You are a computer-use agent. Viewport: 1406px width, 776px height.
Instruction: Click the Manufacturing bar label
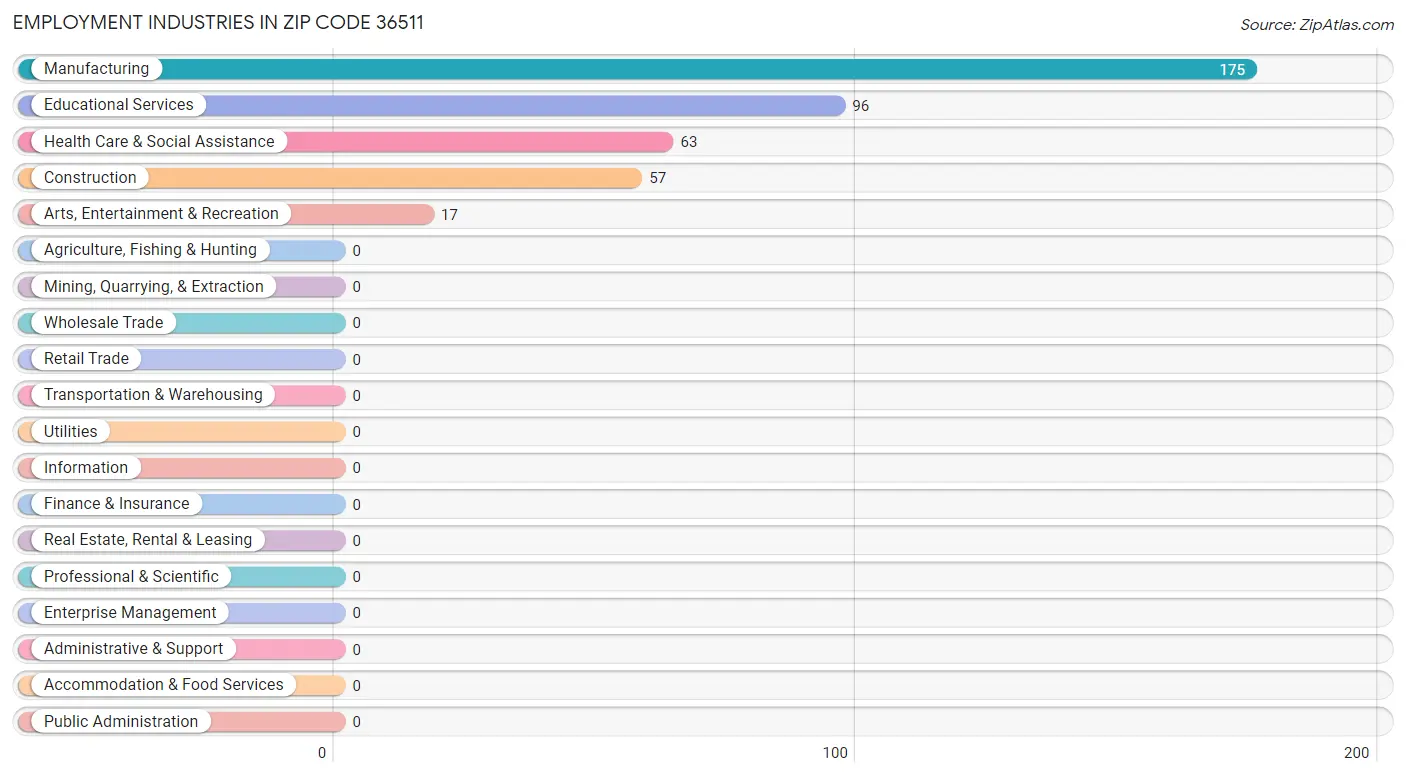click(96, 69)
